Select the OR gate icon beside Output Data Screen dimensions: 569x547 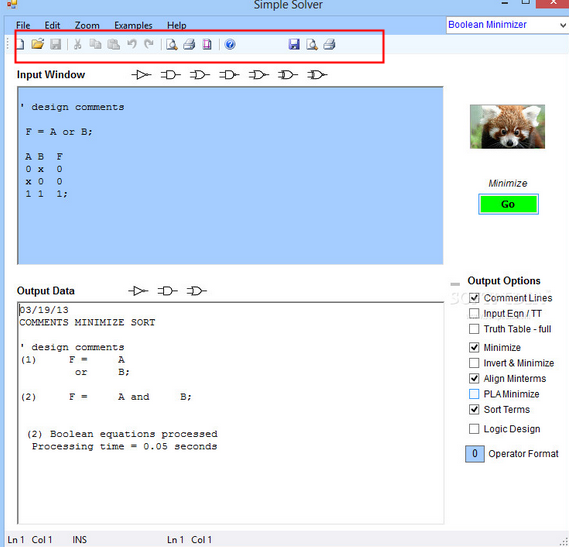coord(197,291)
